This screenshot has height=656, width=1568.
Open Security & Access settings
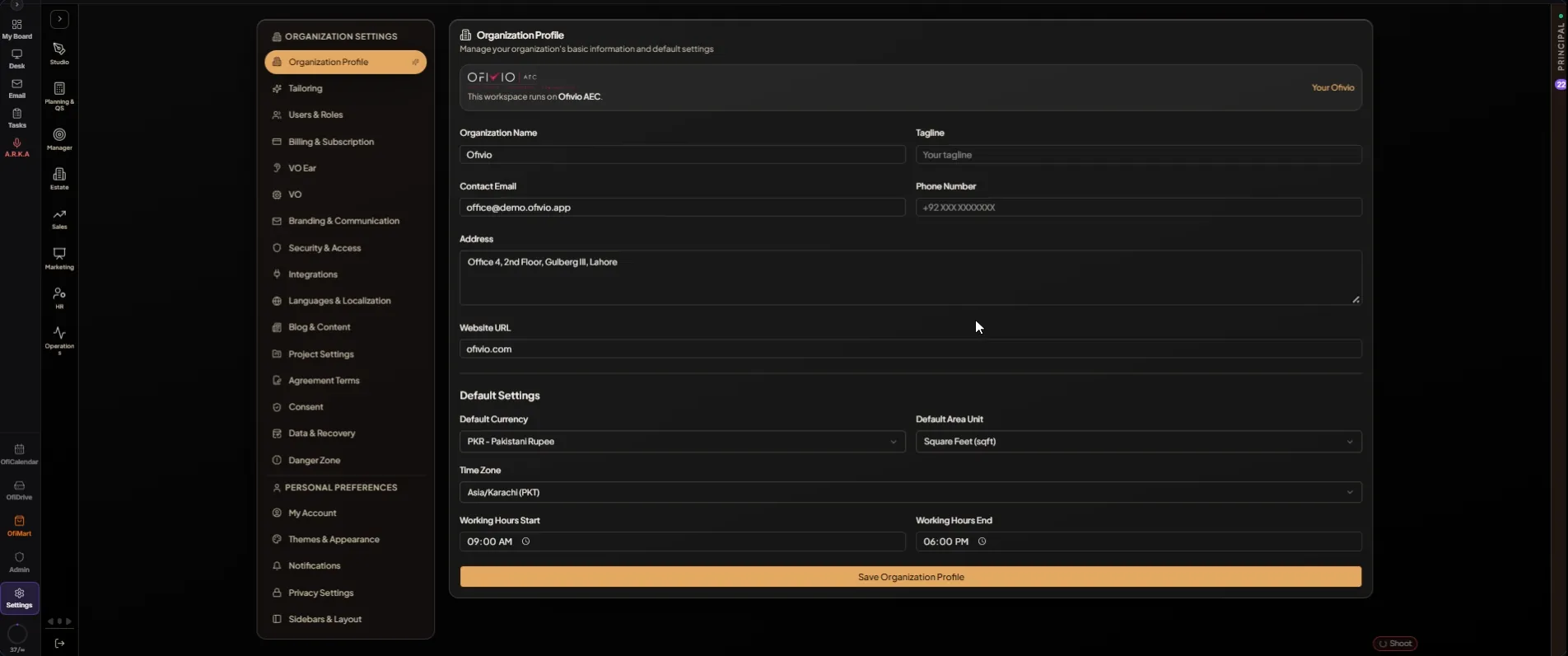(x=345, y=248)
